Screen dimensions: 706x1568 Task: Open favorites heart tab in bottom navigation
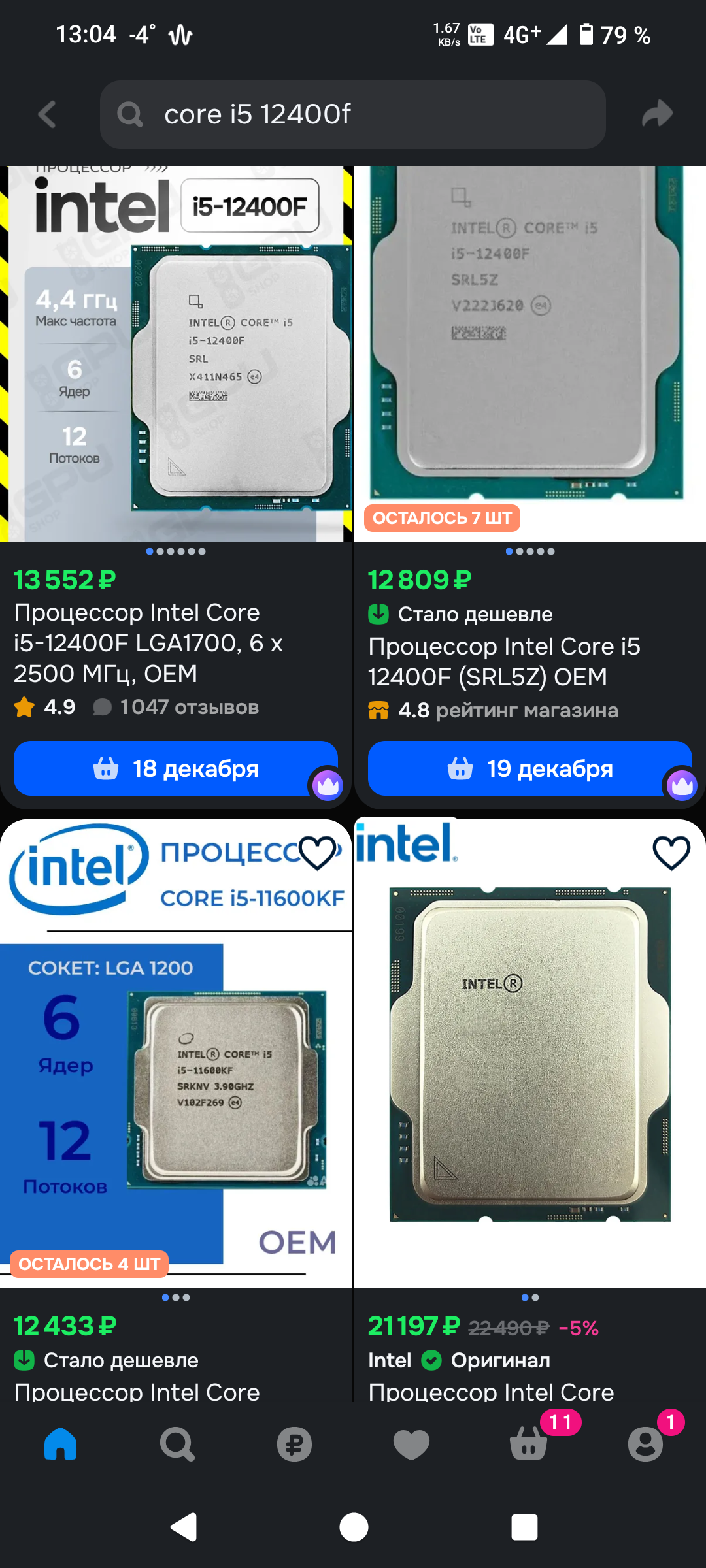(411, 1444)
